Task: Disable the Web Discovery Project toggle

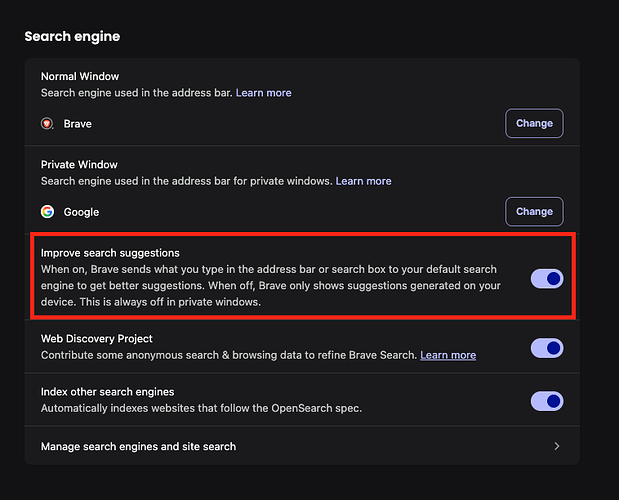Action: (546, 348)
